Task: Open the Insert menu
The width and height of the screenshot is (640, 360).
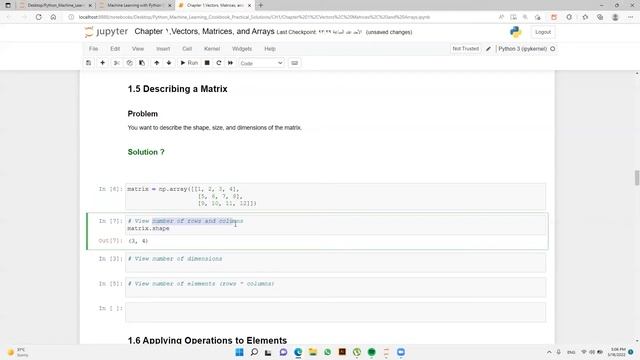Action: tap(163, 49)
